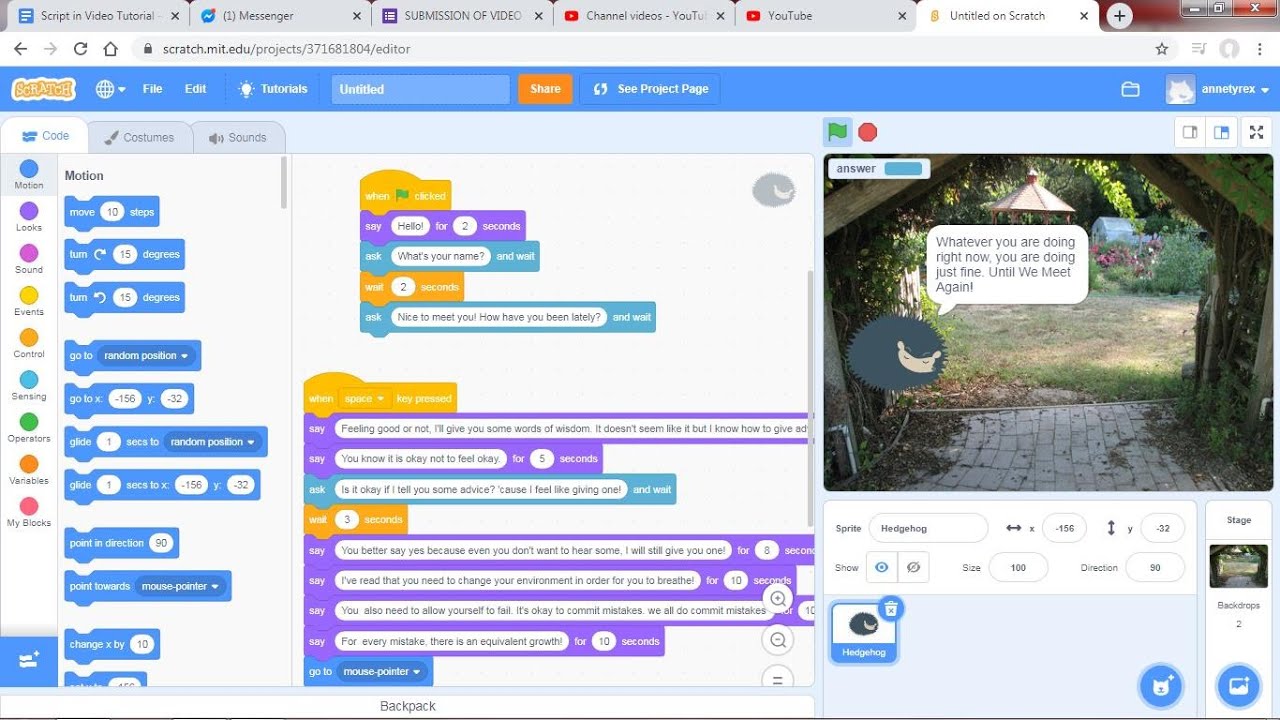
Task: Click the sprite Size field
Action: 1018,567
